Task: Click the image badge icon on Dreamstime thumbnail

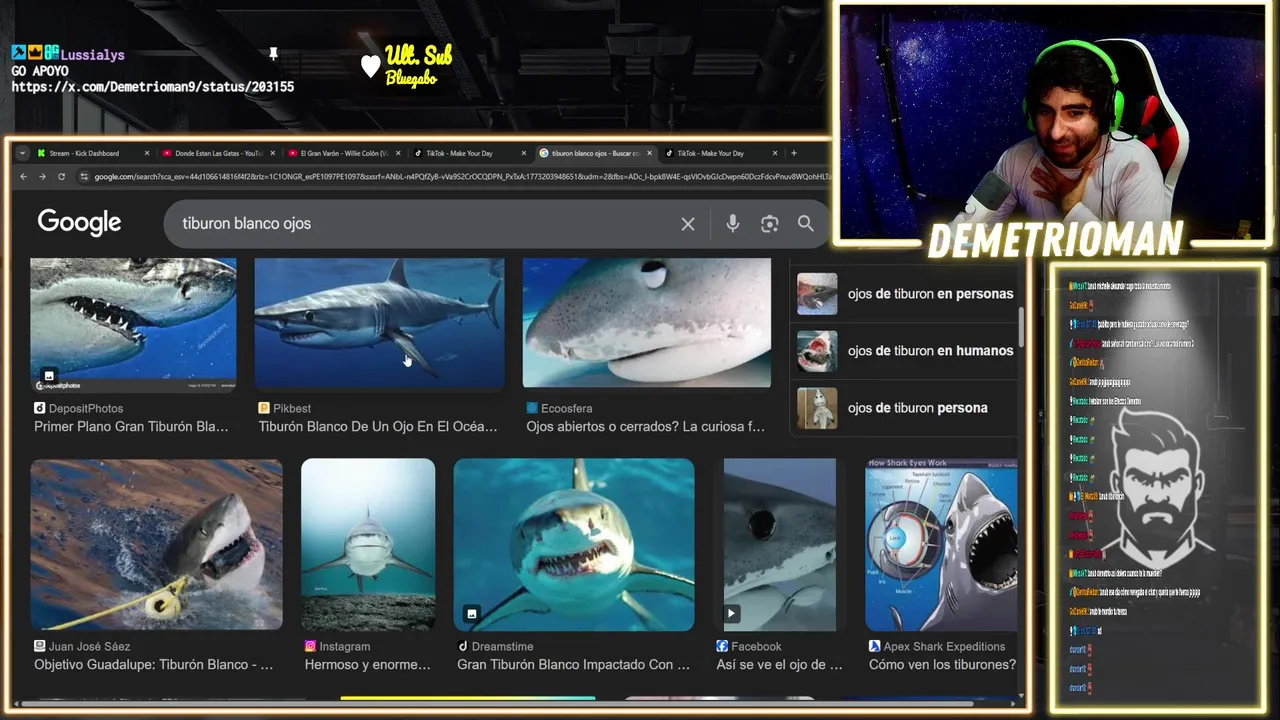Action: click(x=471, y=613)
